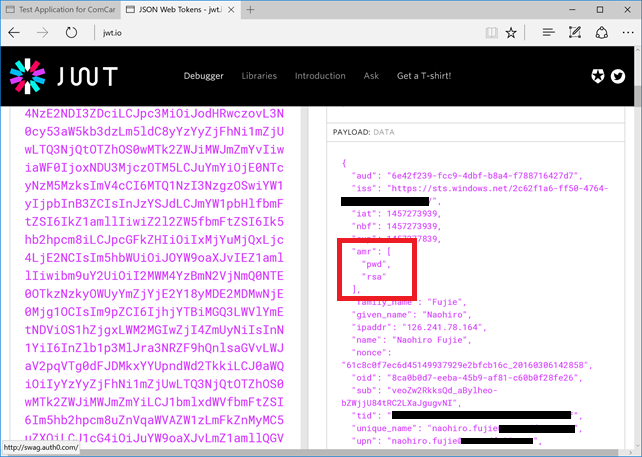Click the "nbf" 1457273939 value
Viewport: 642px width, 457px height.
pyautogui.click(x=411, y=227)
